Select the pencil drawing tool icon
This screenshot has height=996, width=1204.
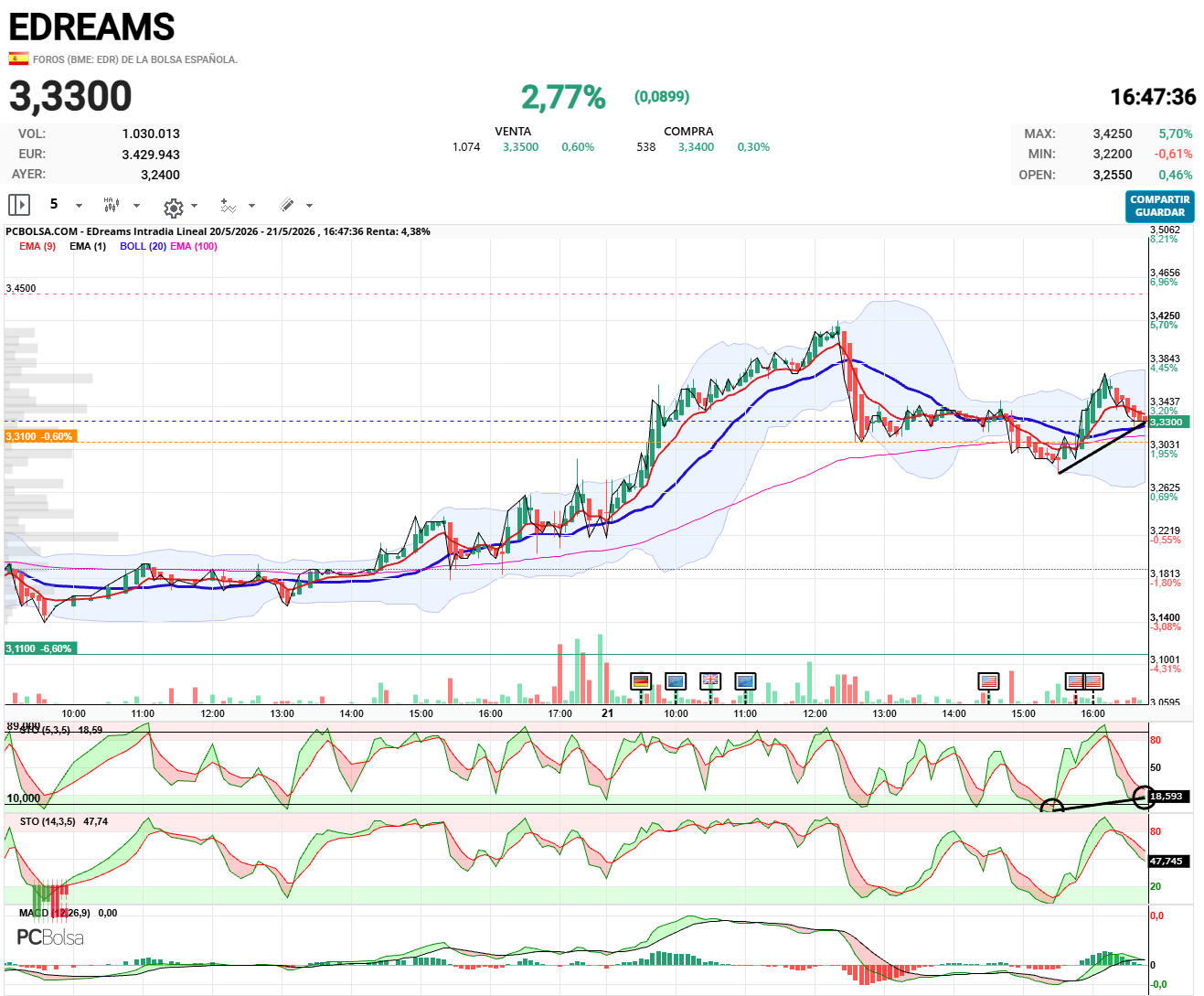tap(286, 205)
